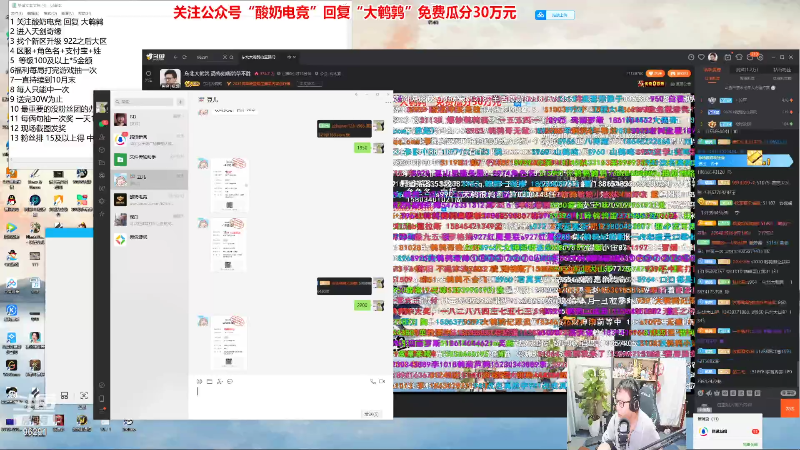Select the first tab of Douyu chat panel

(712, 70)
